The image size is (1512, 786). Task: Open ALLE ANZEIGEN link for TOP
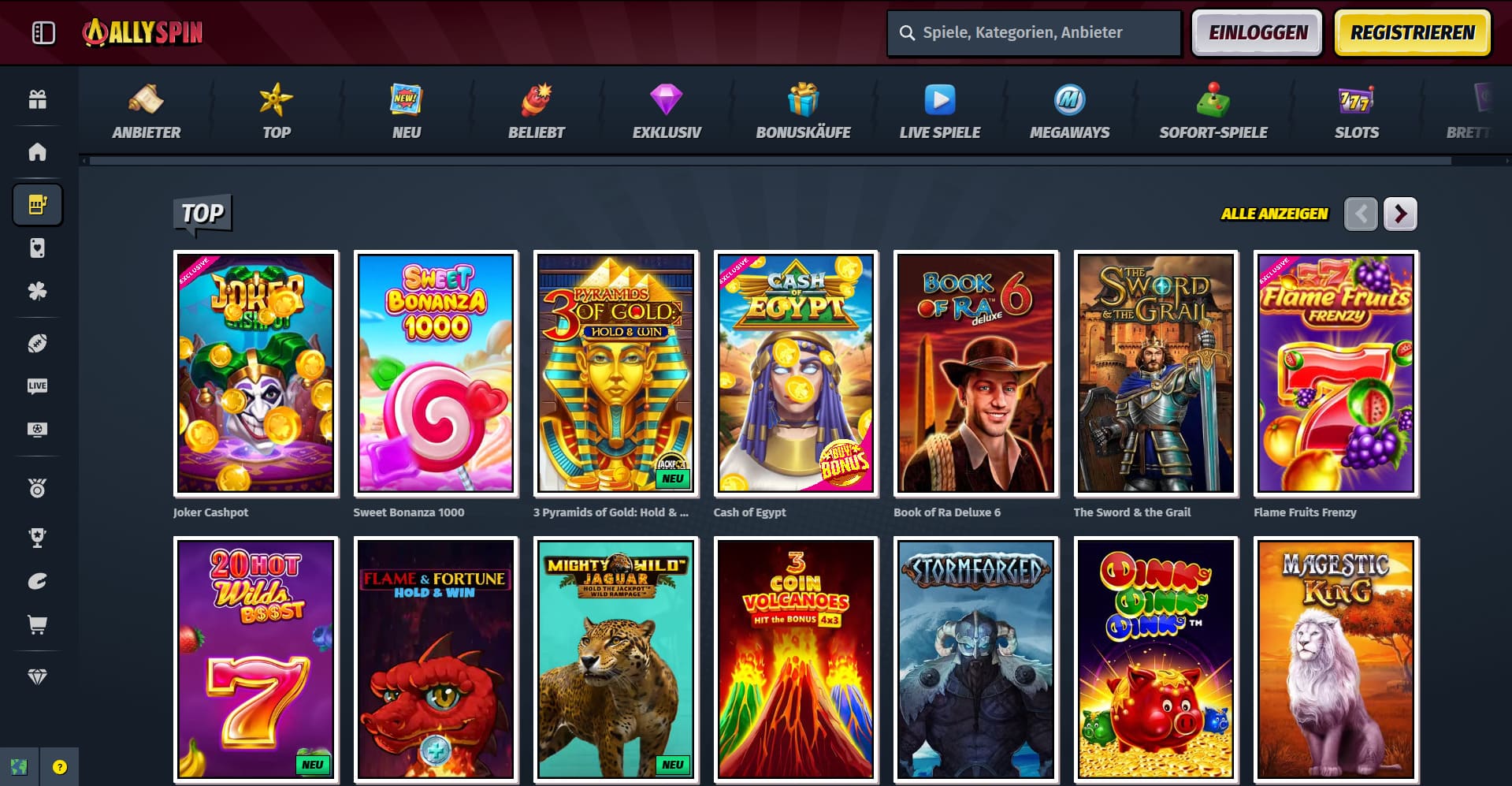pyautogui.click(x=1274, y=214)
